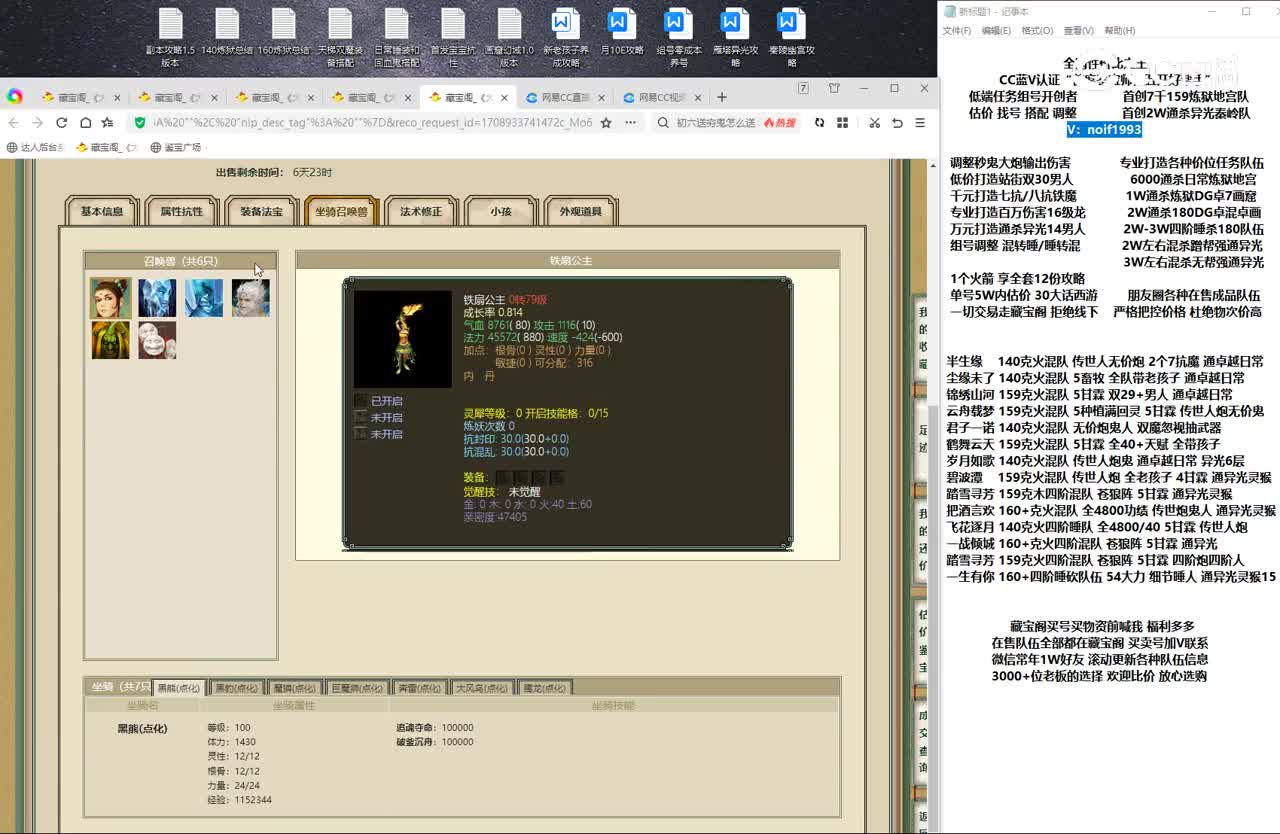The width and height of the screenshot is (1280, 834).
Task: Open the 达人后台 bookmark
Action: click(36, 147)
